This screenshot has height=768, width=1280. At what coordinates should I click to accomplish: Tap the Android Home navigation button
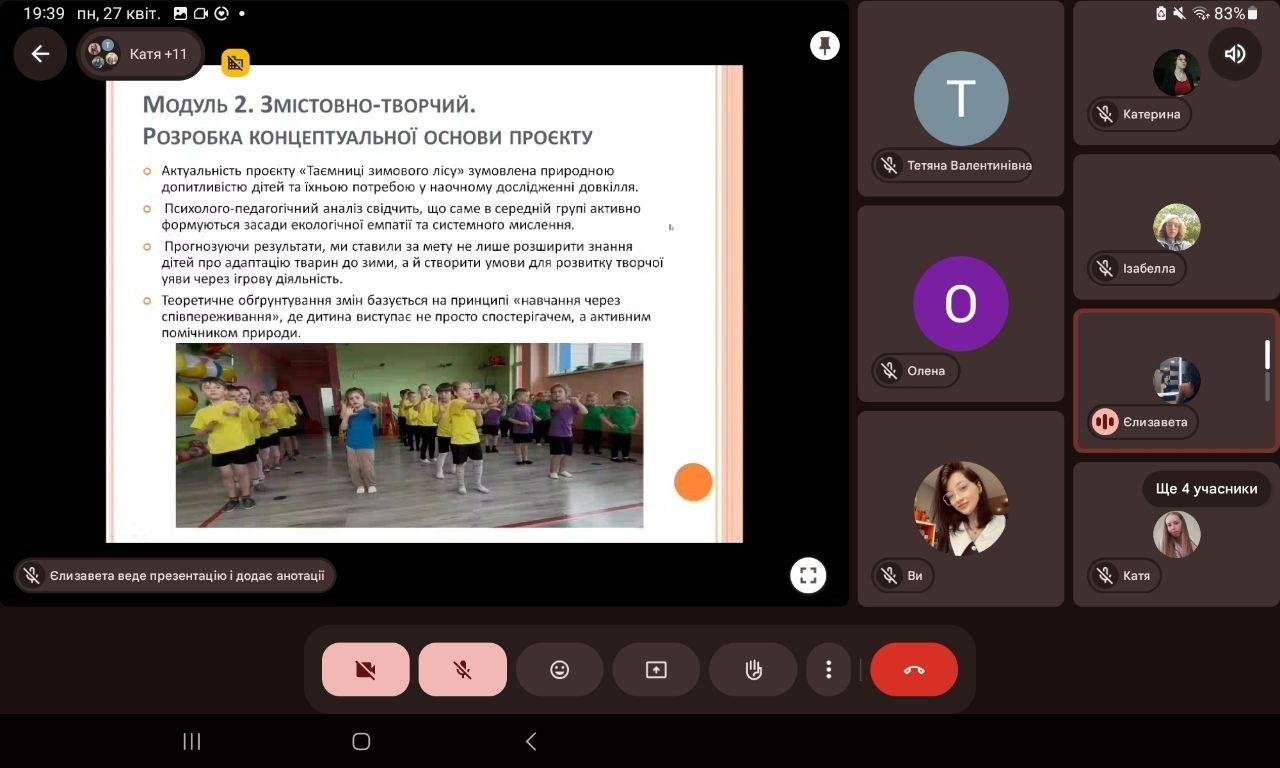point(361,741)
